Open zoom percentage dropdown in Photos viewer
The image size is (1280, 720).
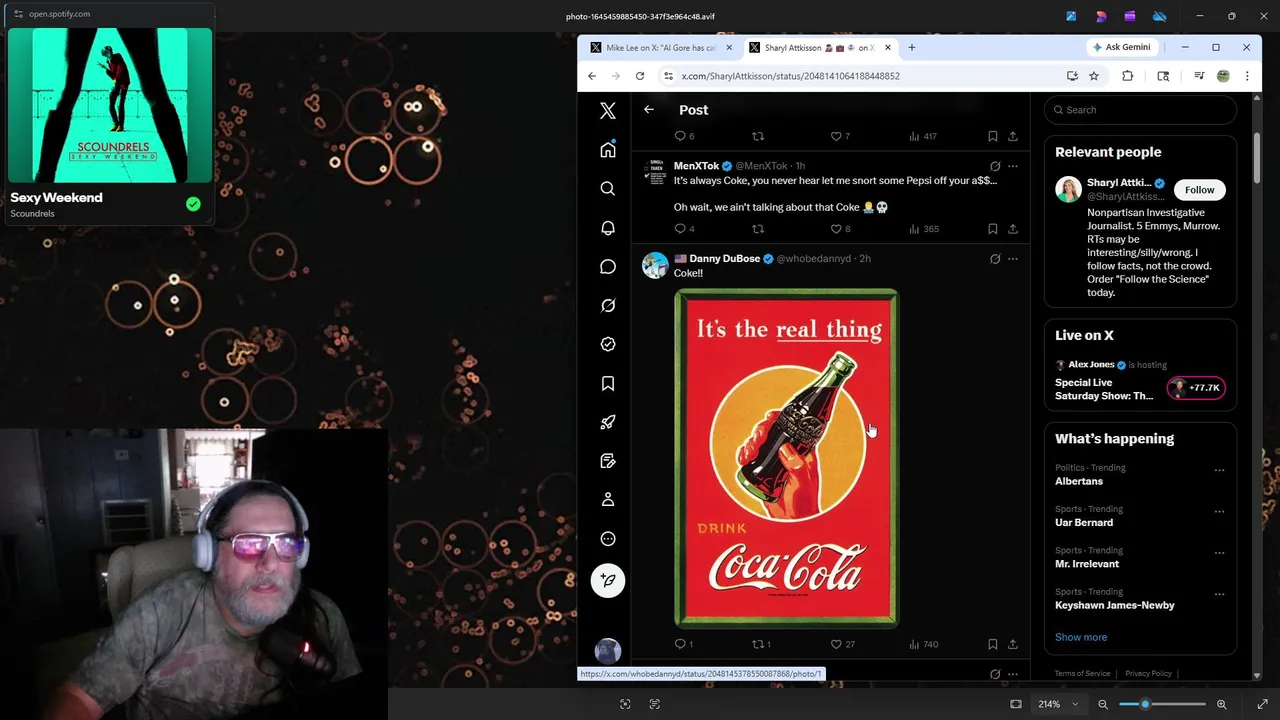pos(1058,704)
